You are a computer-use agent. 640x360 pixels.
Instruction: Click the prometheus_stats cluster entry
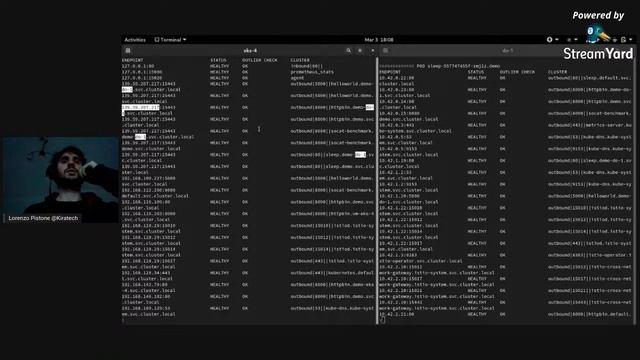(x=312, y=72)
